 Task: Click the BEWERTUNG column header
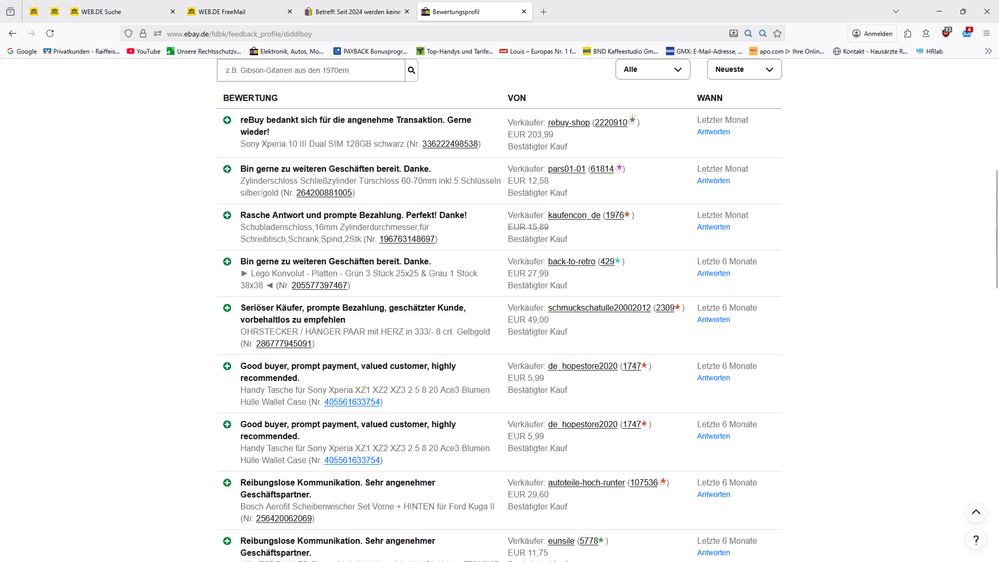point(250,98)
